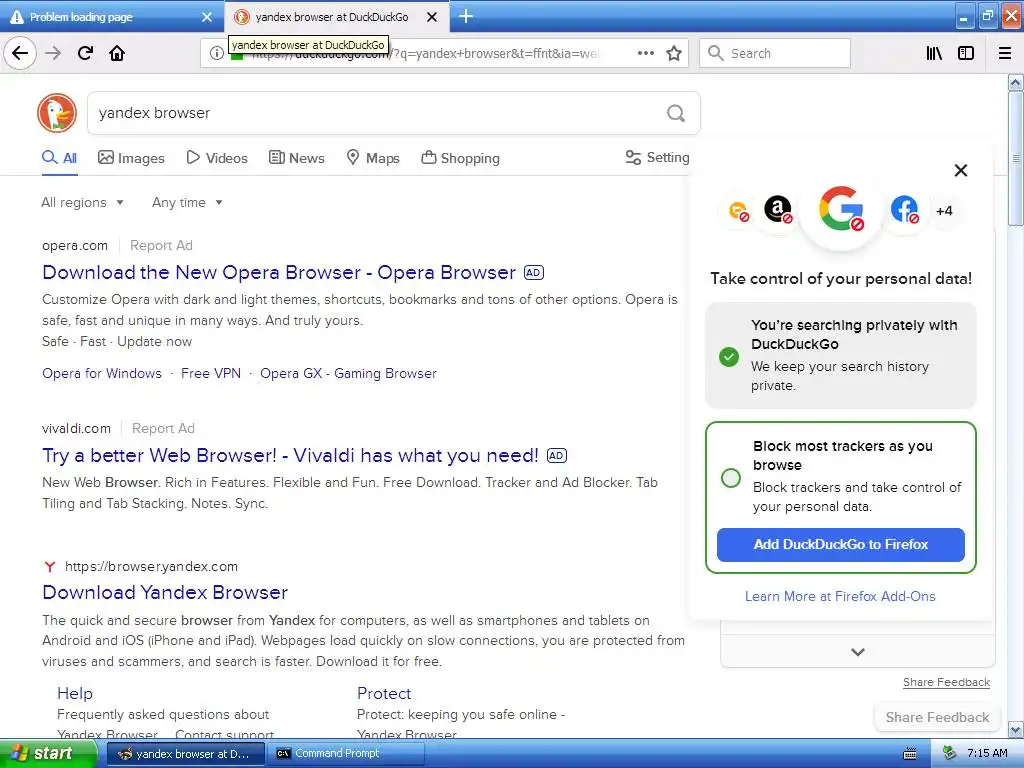
Task: Report Ad for opera.com
Action: tap(161, 246)
